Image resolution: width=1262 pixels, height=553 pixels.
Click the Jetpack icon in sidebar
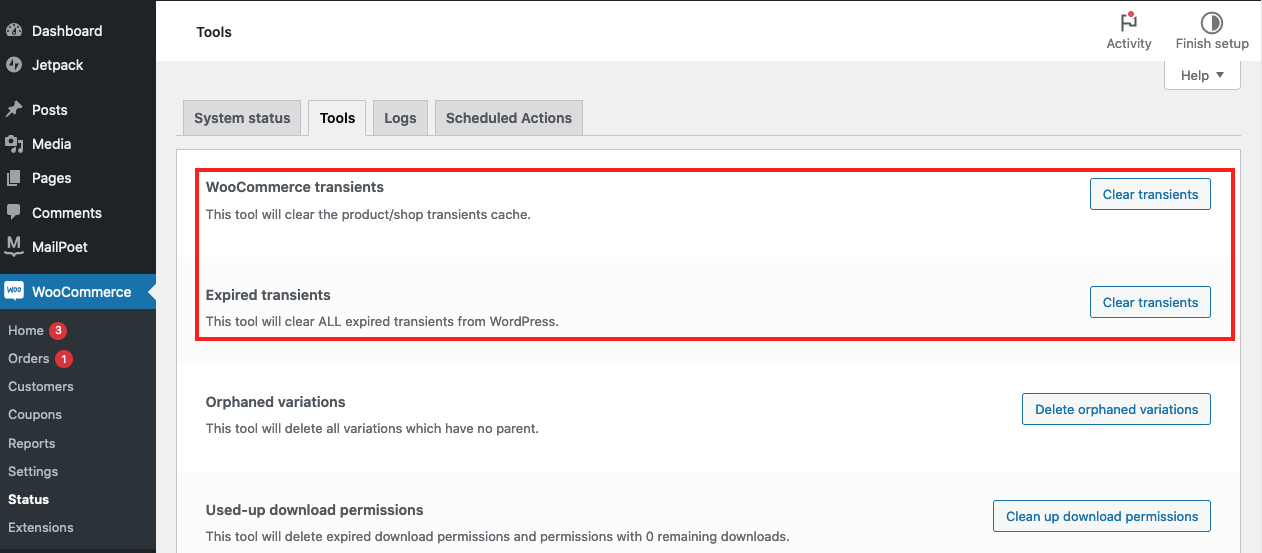14,65
